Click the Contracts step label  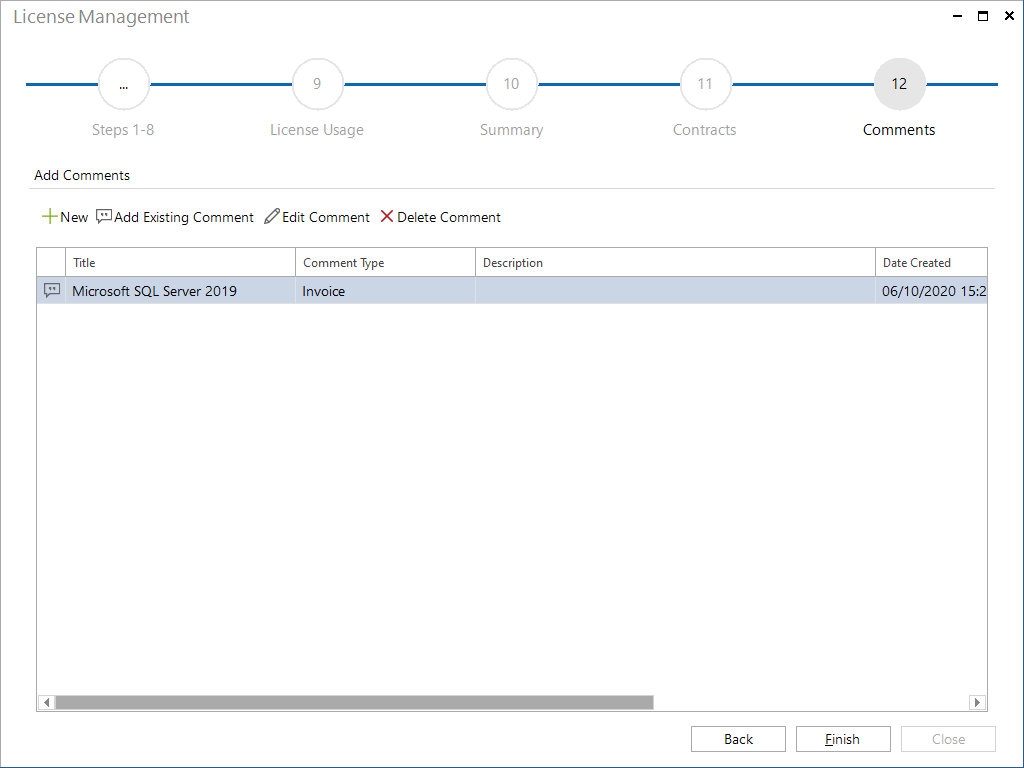[x=705, y=130]
